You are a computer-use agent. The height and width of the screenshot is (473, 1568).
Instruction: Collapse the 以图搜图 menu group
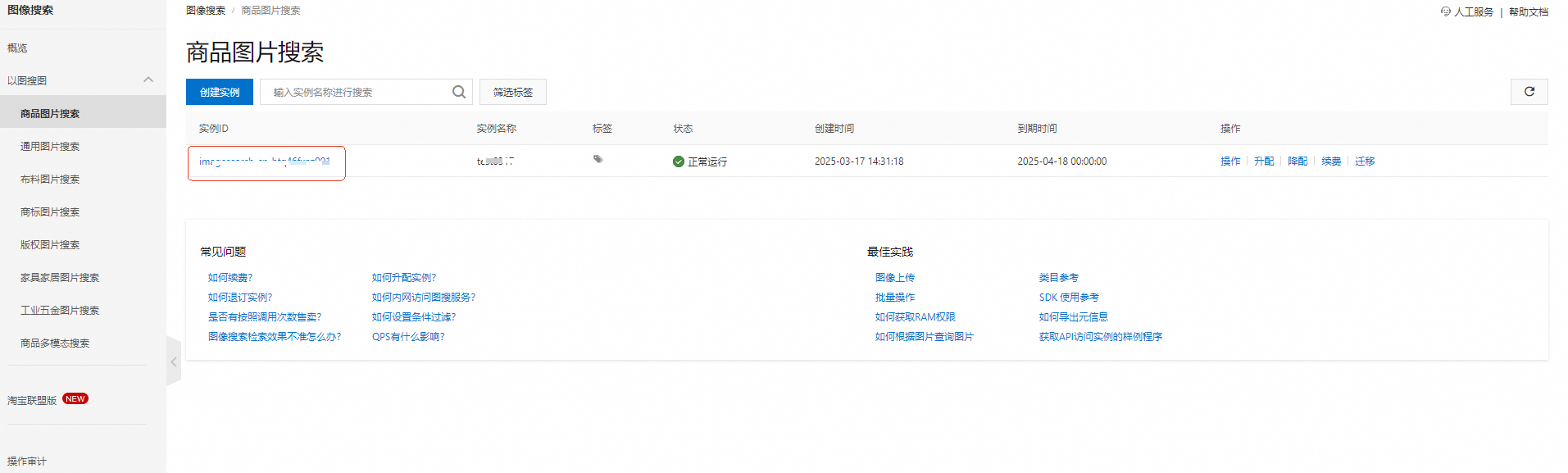point(148,80)
